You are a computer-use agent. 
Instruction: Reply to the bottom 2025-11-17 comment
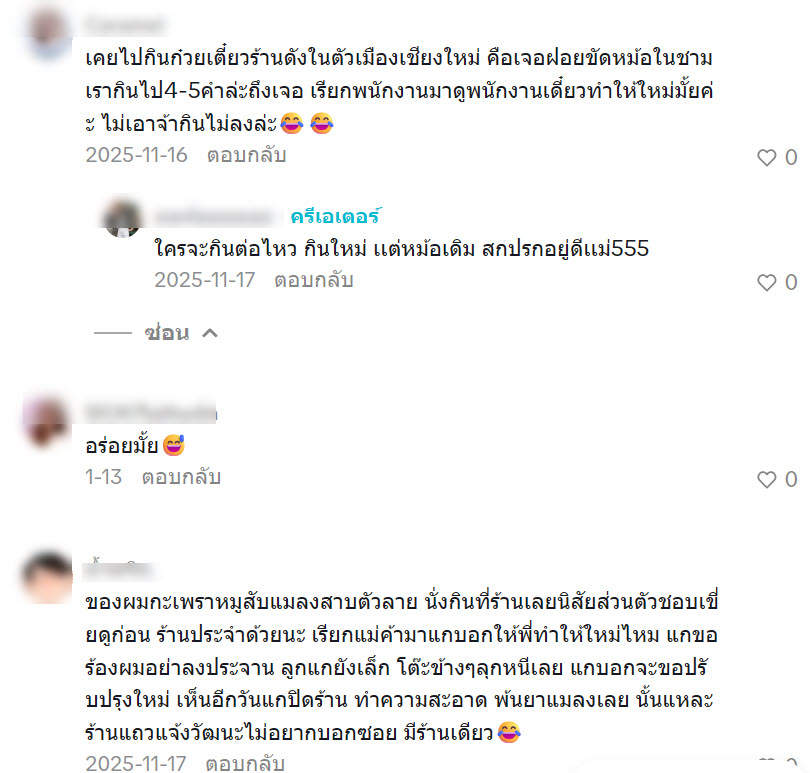coord(245,763)
